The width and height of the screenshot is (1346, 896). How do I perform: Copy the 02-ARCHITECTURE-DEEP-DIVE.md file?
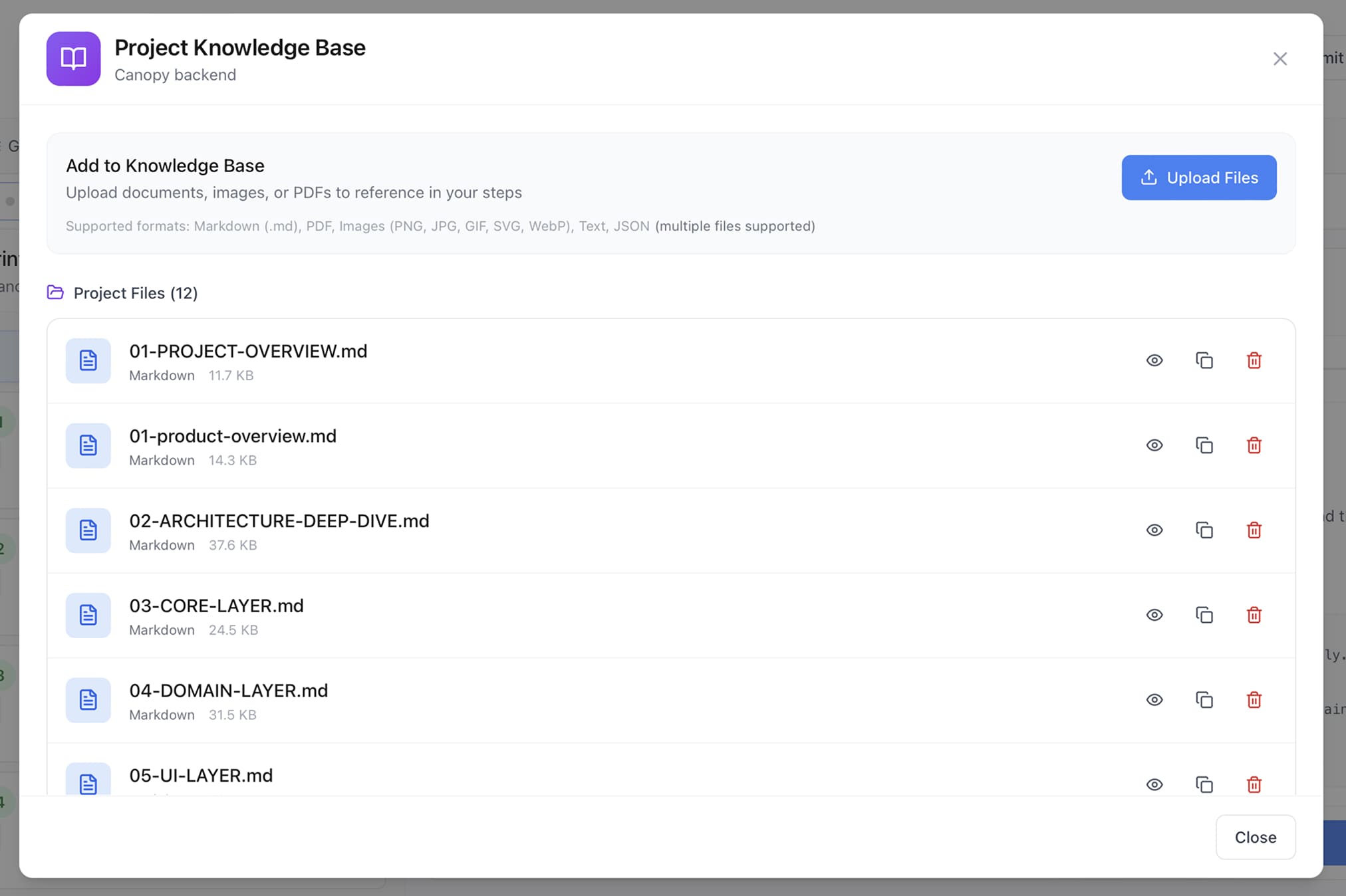(x=1204, y=530)
